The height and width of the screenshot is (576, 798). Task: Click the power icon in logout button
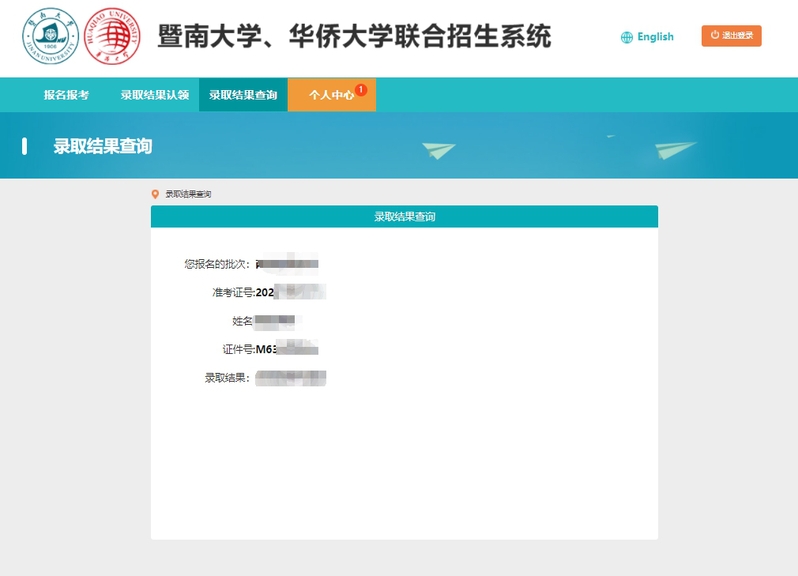tap(715, 35)
